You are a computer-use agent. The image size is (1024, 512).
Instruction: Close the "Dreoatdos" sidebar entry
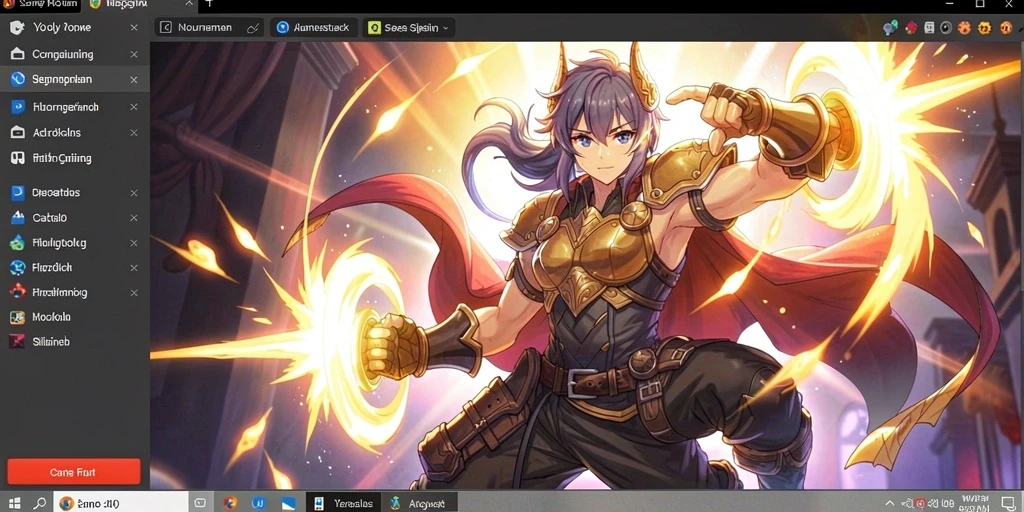tap(134, 193)
